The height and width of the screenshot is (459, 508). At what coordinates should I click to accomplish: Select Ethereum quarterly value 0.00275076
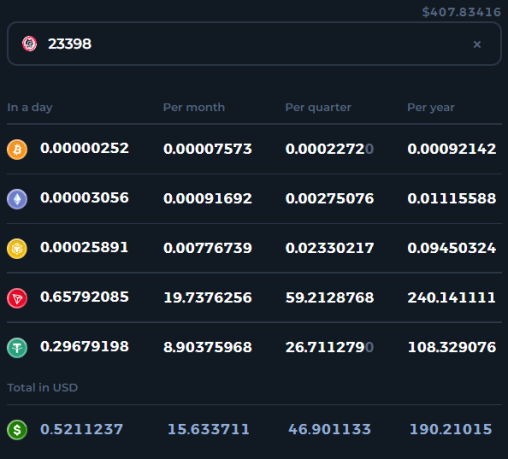[x=329, y=199]
